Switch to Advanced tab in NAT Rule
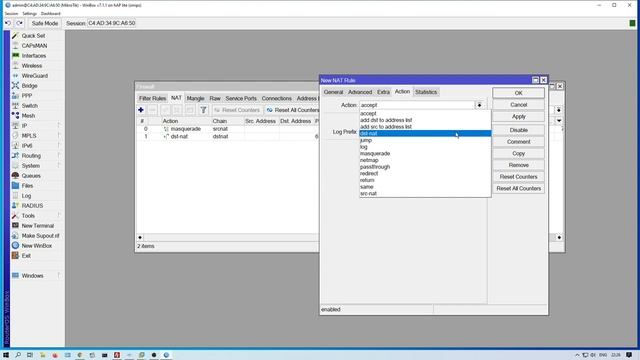The width and height of the screenshot is (640, 360). [x=360, y=92]
